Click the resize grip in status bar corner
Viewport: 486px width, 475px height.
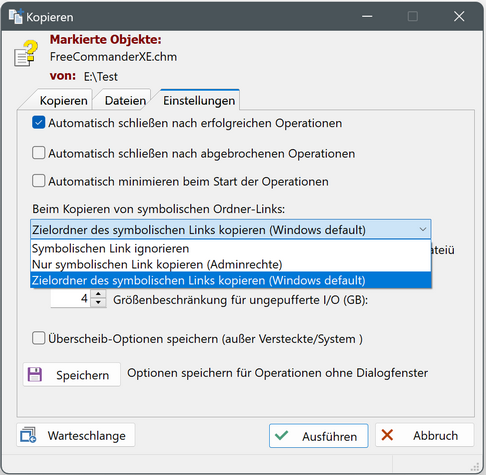click(x=475, y=466)
